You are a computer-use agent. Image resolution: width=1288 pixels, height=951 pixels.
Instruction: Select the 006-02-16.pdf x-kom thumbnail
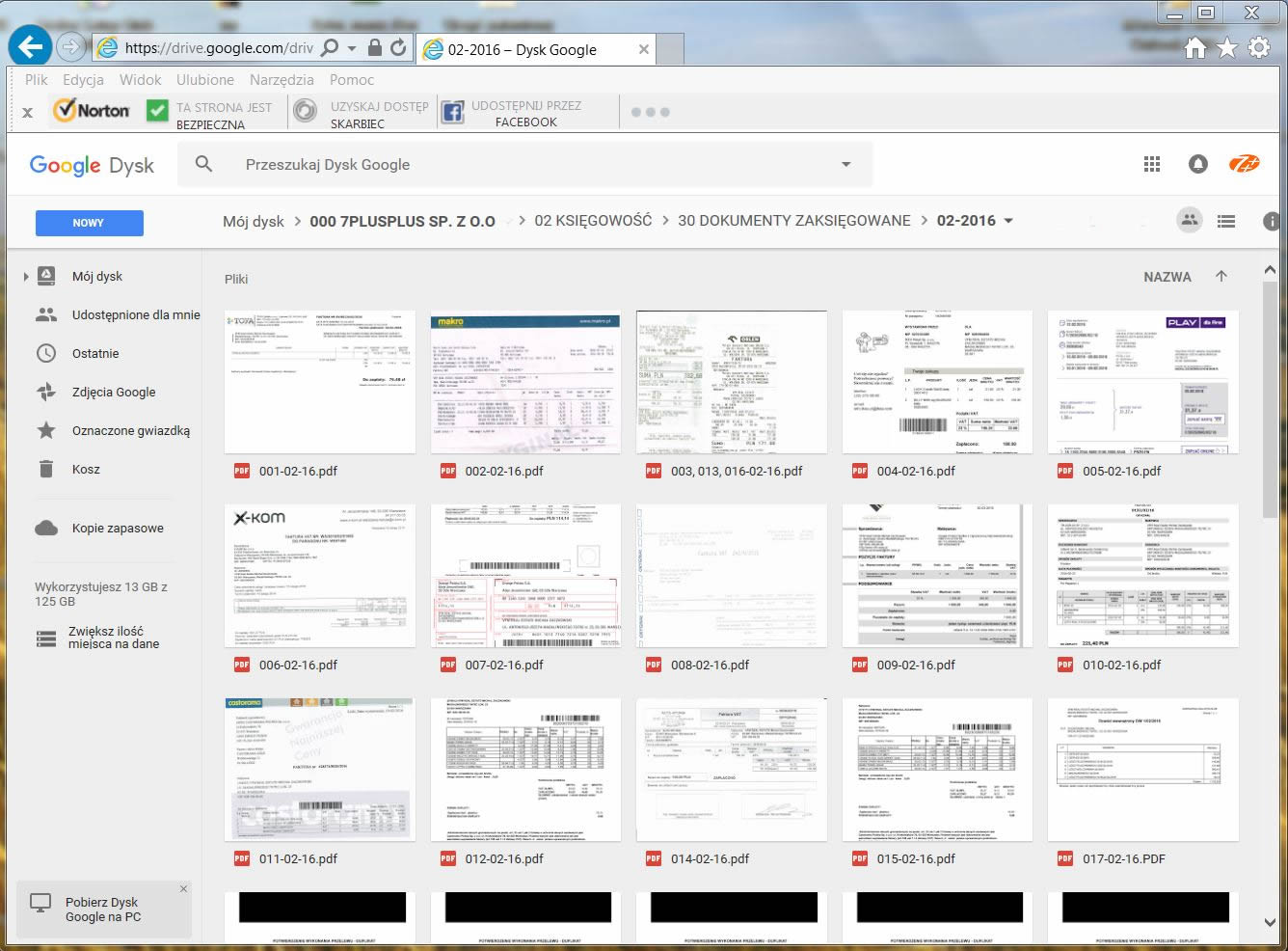(x=320, y=576)
